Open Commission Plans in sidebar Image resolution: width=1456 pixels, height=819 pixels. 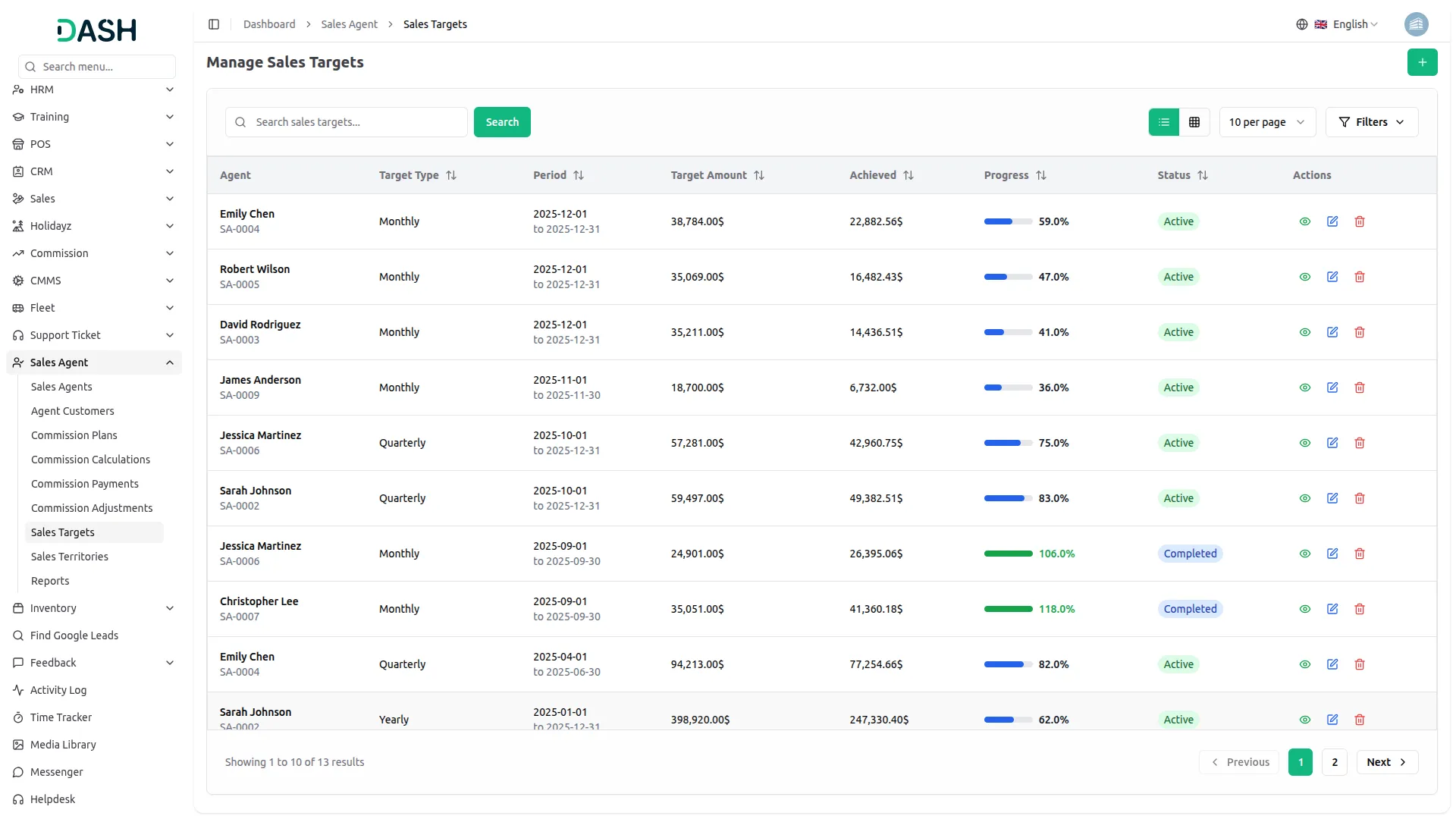point(74,435)
